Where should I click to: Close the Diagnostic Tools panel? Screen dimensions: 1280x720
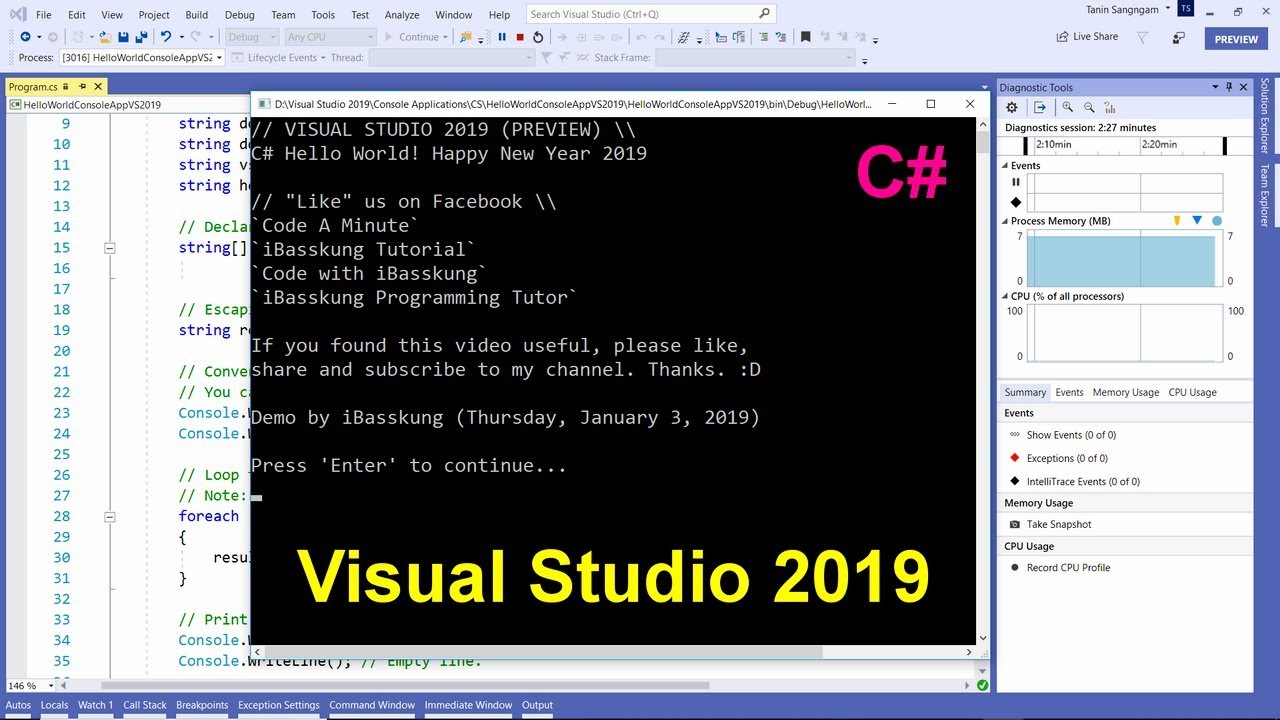(1244, 87)
